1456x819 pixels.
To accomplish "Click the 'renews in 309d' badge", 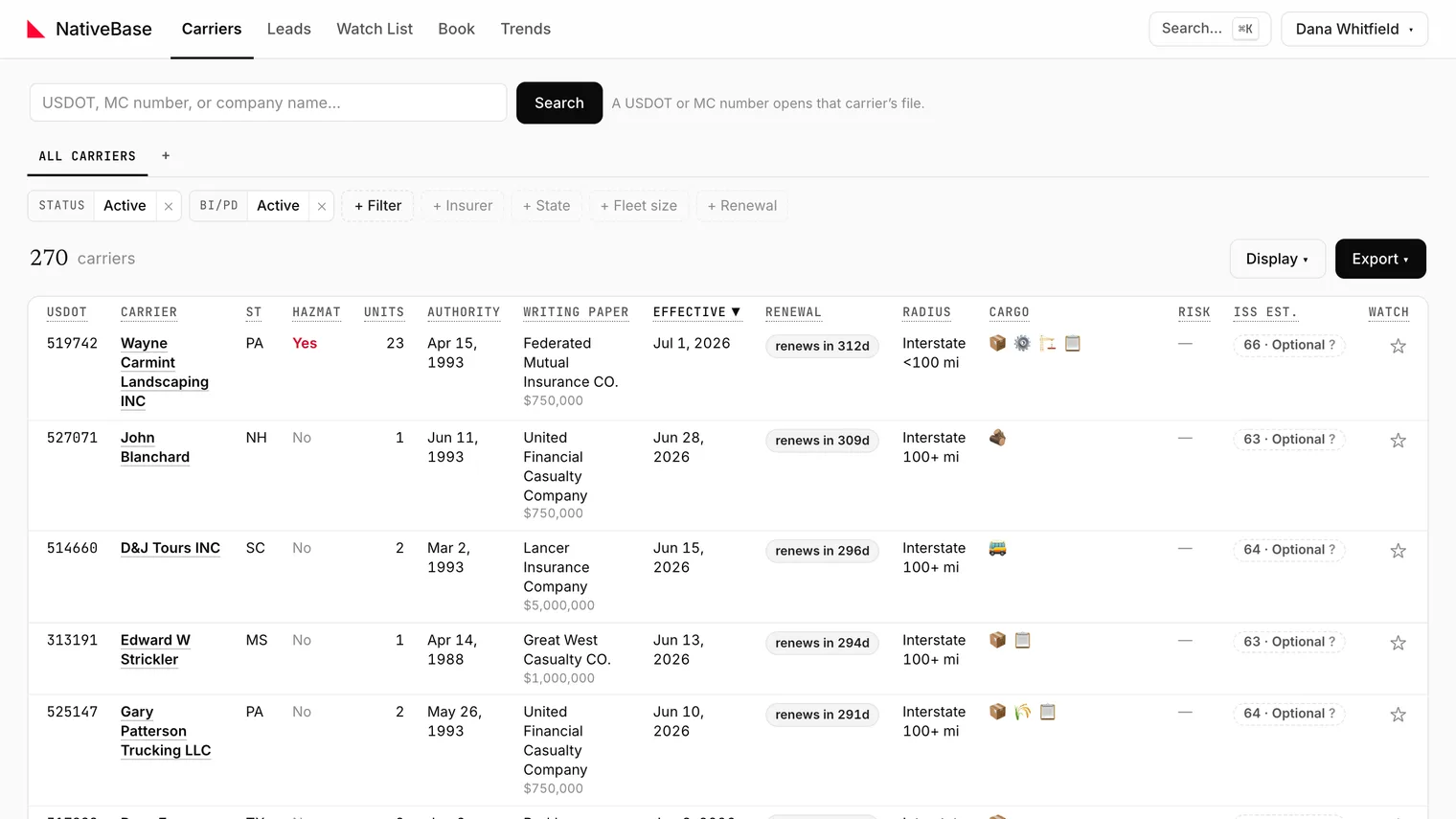I will point(822,441).
